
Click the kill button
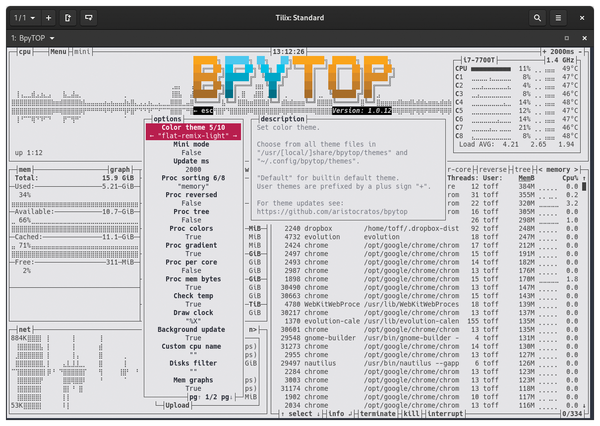[x=411, y=414]
